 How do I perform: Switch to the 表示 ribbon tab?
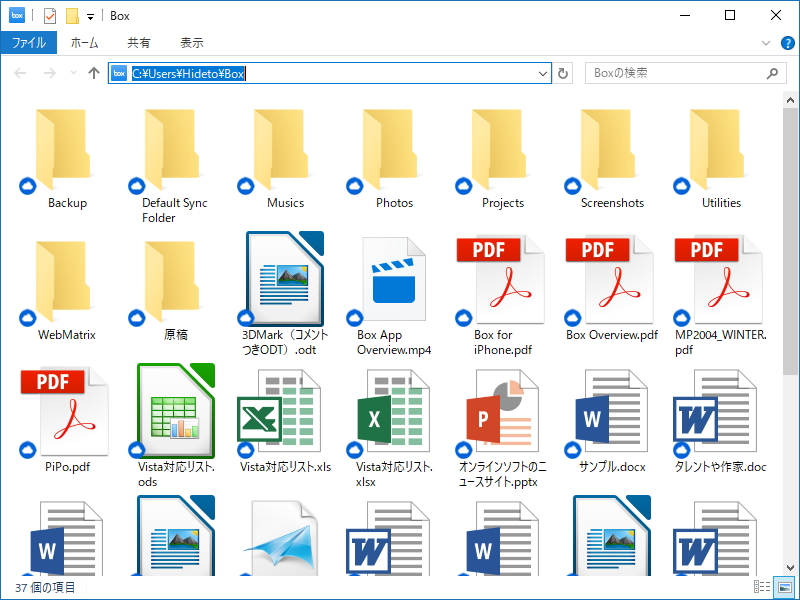pyautogui.click(x=192, y=43)
